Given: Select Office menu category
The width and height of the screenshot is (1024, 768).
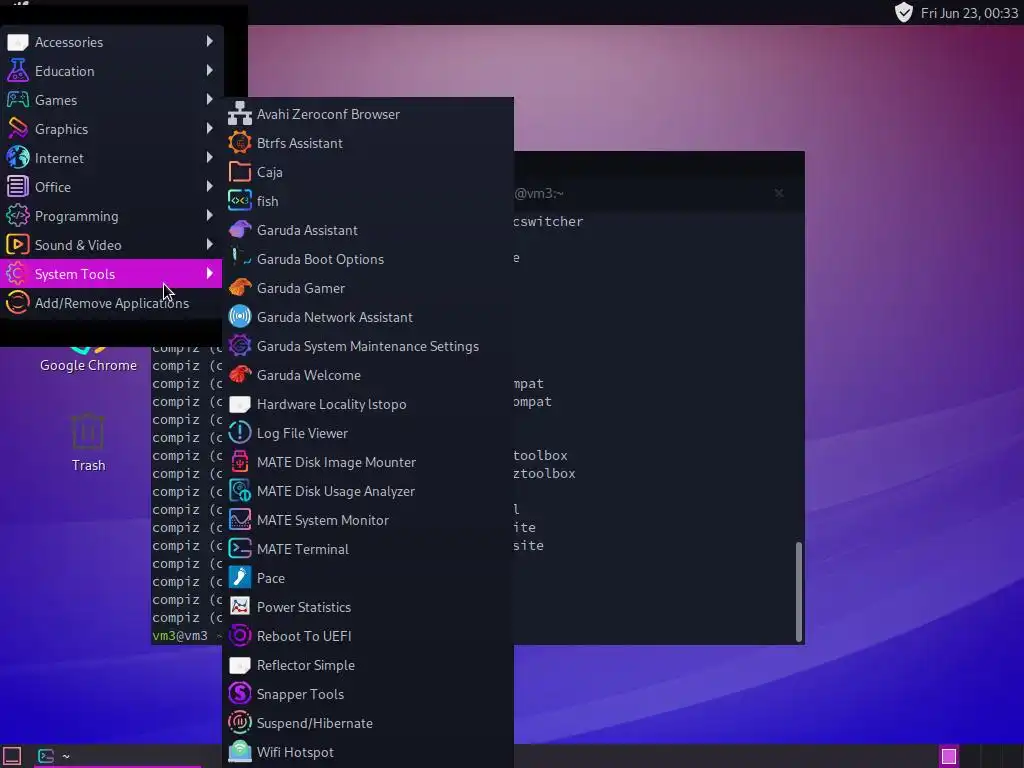Looking at the screenshot, I should (x=111, y=187).
